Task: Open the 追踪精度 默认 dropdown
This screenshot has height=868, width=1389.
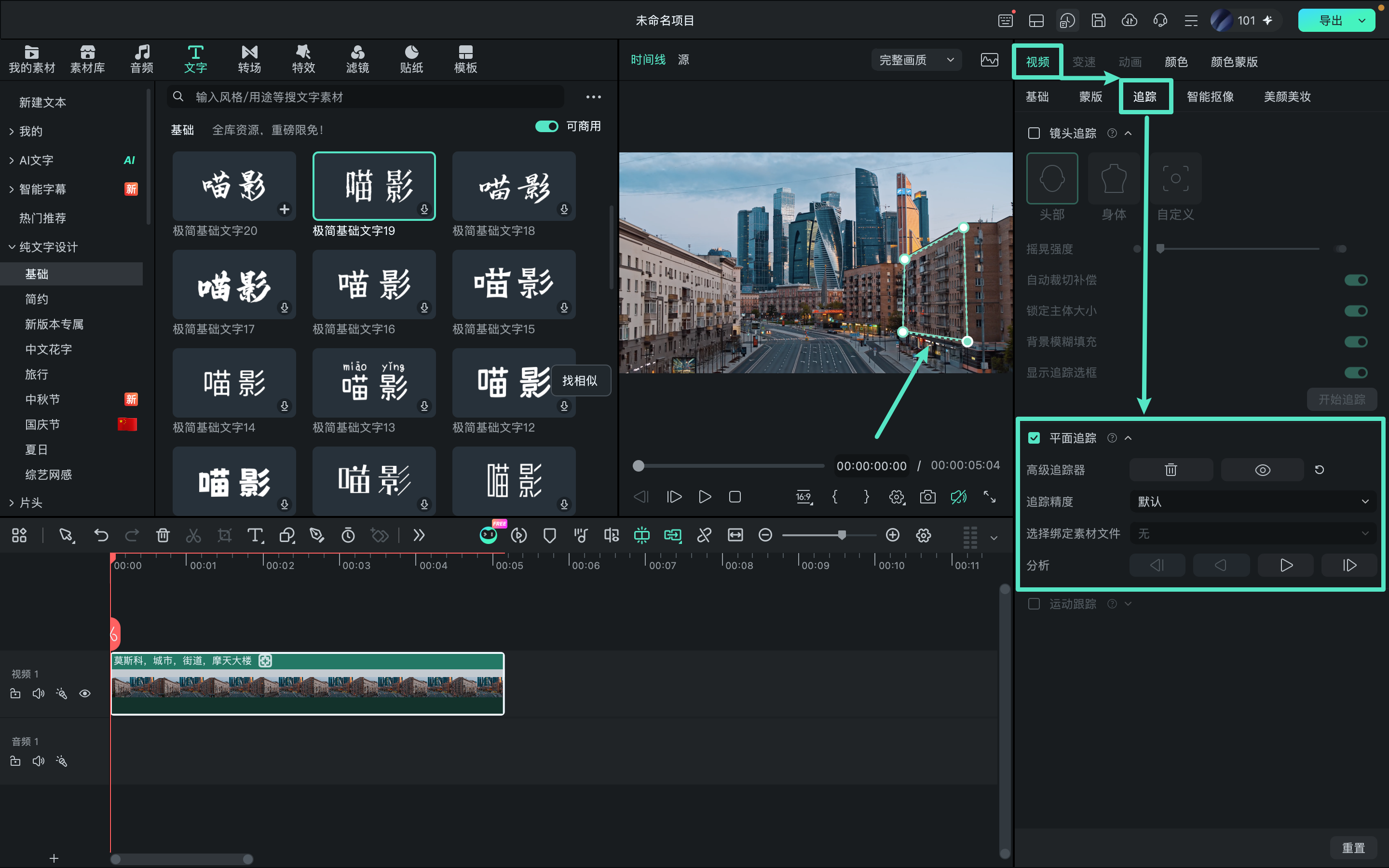Action: pos(1253,501)
